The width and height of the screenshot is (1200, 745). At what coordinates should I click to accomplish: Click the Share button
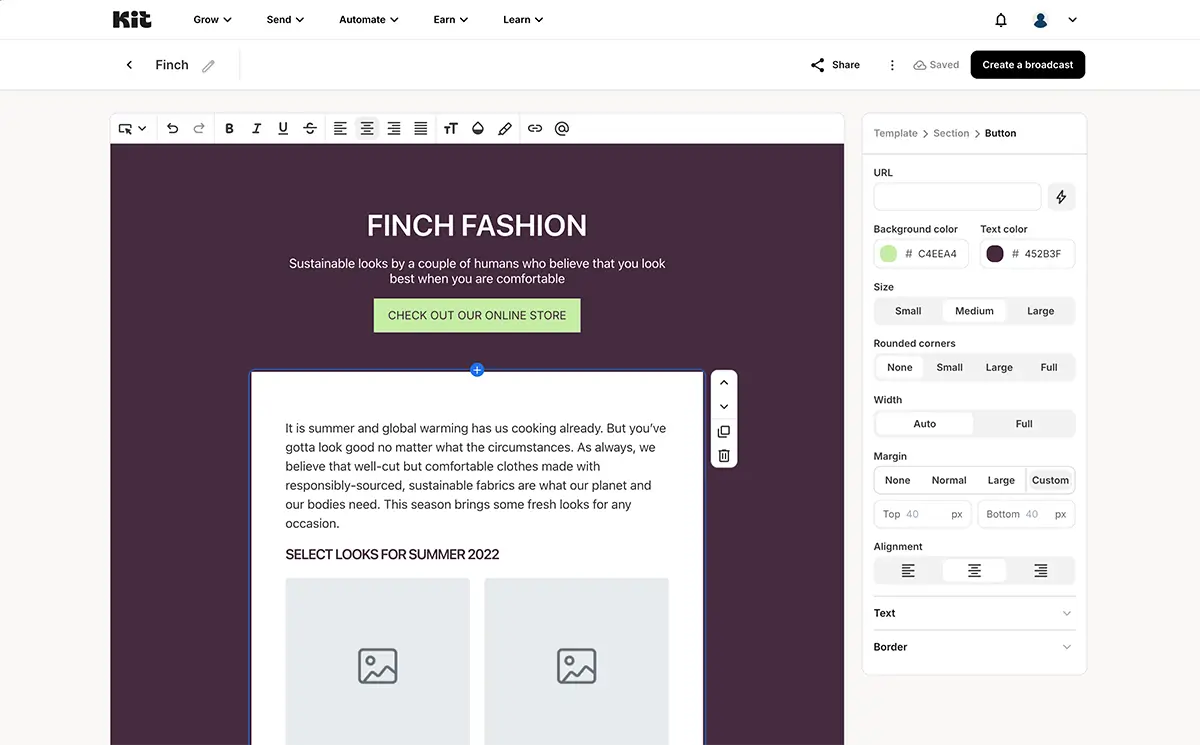click(835, 64)
